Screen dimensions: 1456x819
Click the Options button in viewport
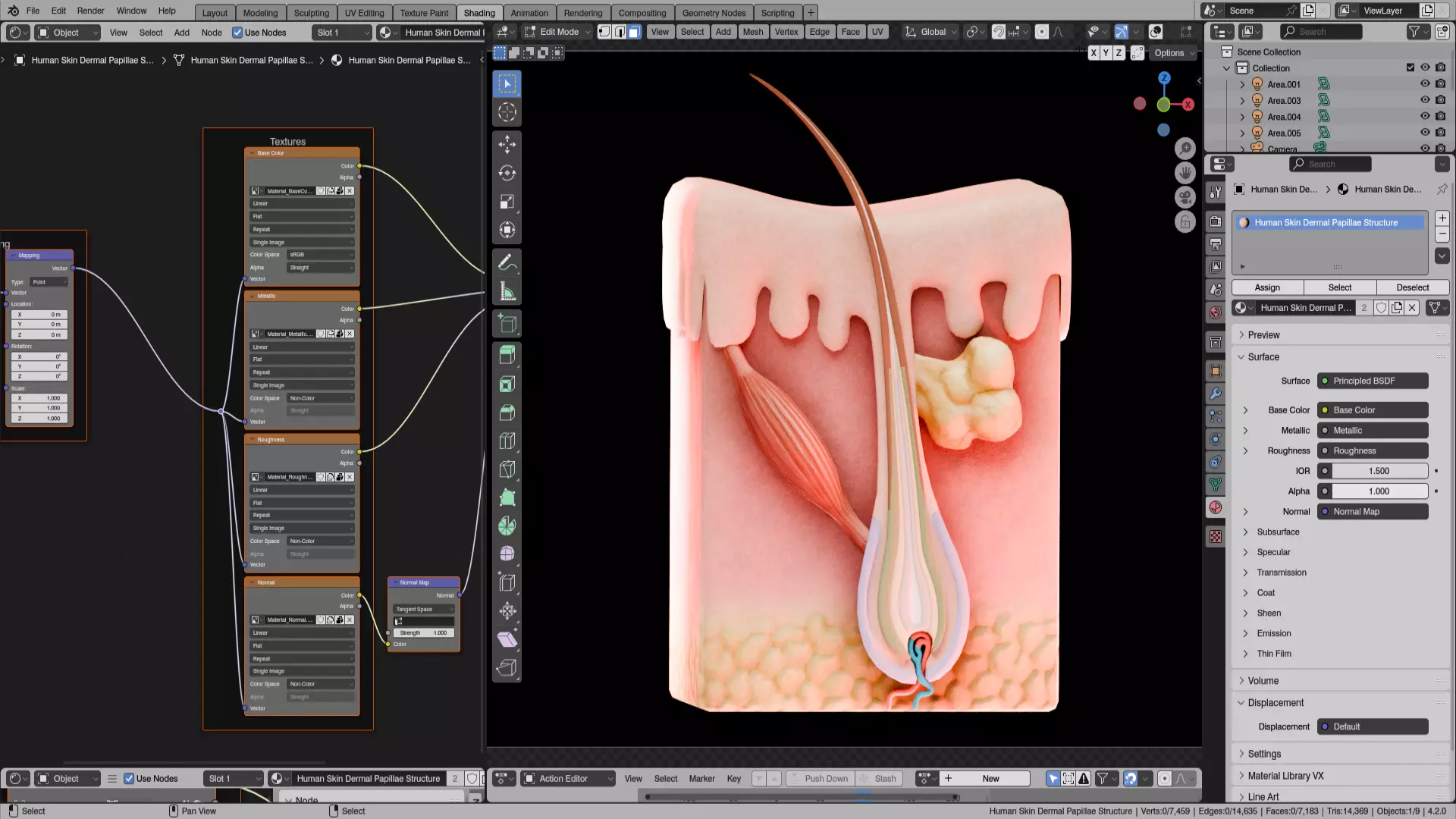coord(1173,53)
